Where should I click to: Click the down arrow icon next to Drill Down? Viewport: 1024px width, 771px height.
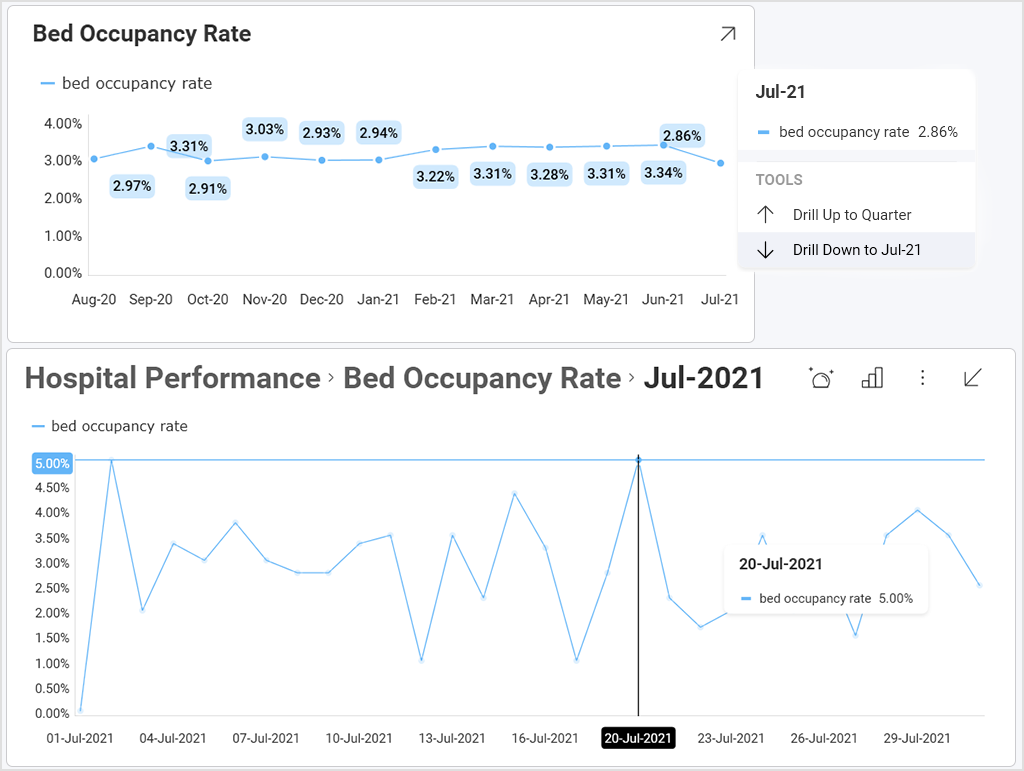766,250
